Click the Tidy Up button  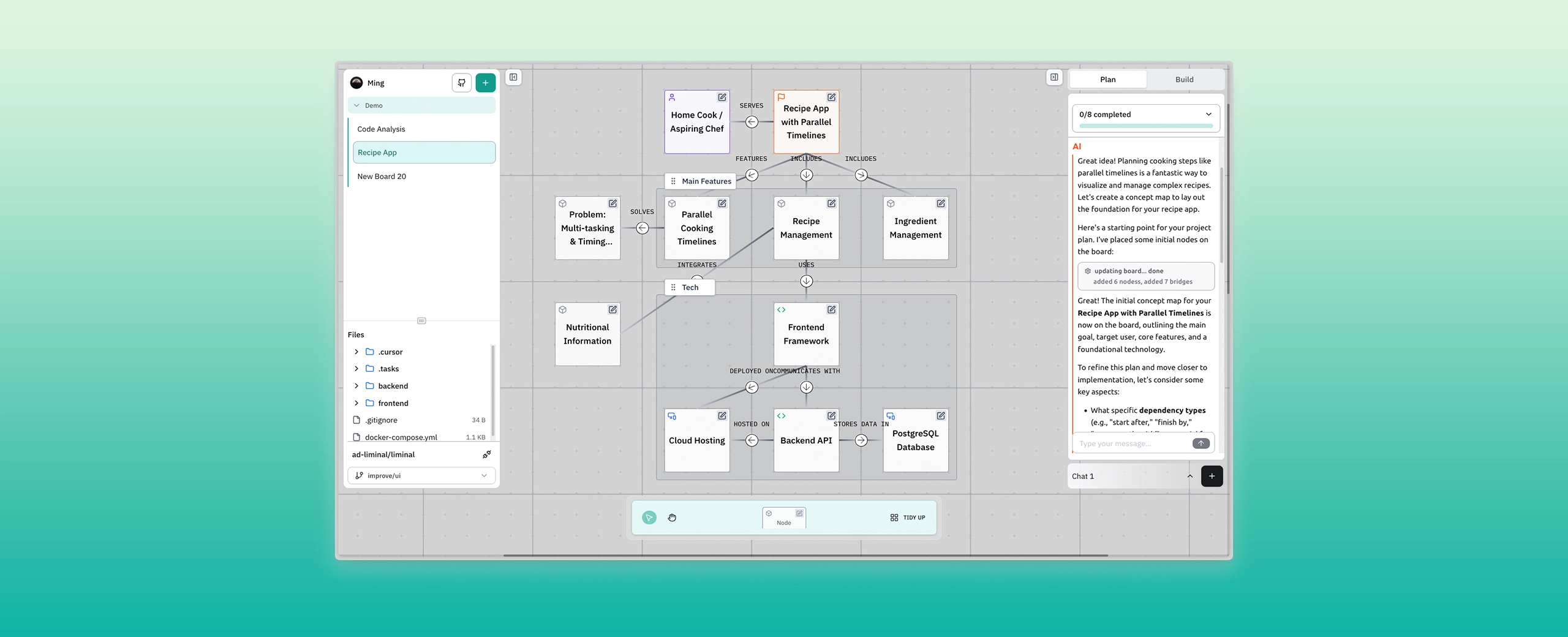tap(908, 518)
